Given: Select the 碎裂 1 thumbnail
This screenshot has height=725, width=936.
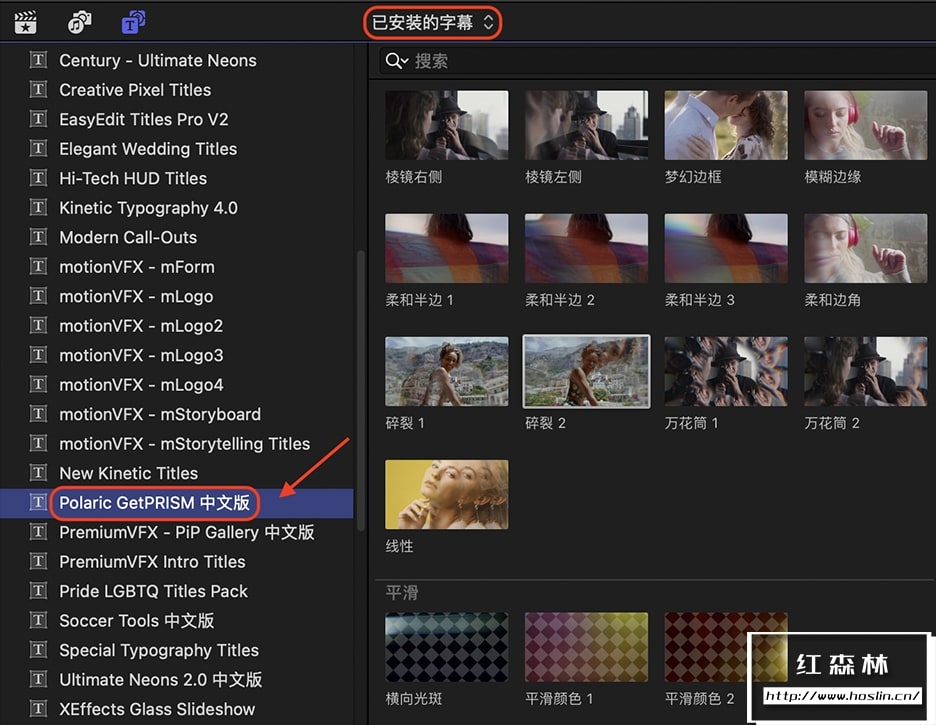Looking at the screenshot, I should pos(447,371).
